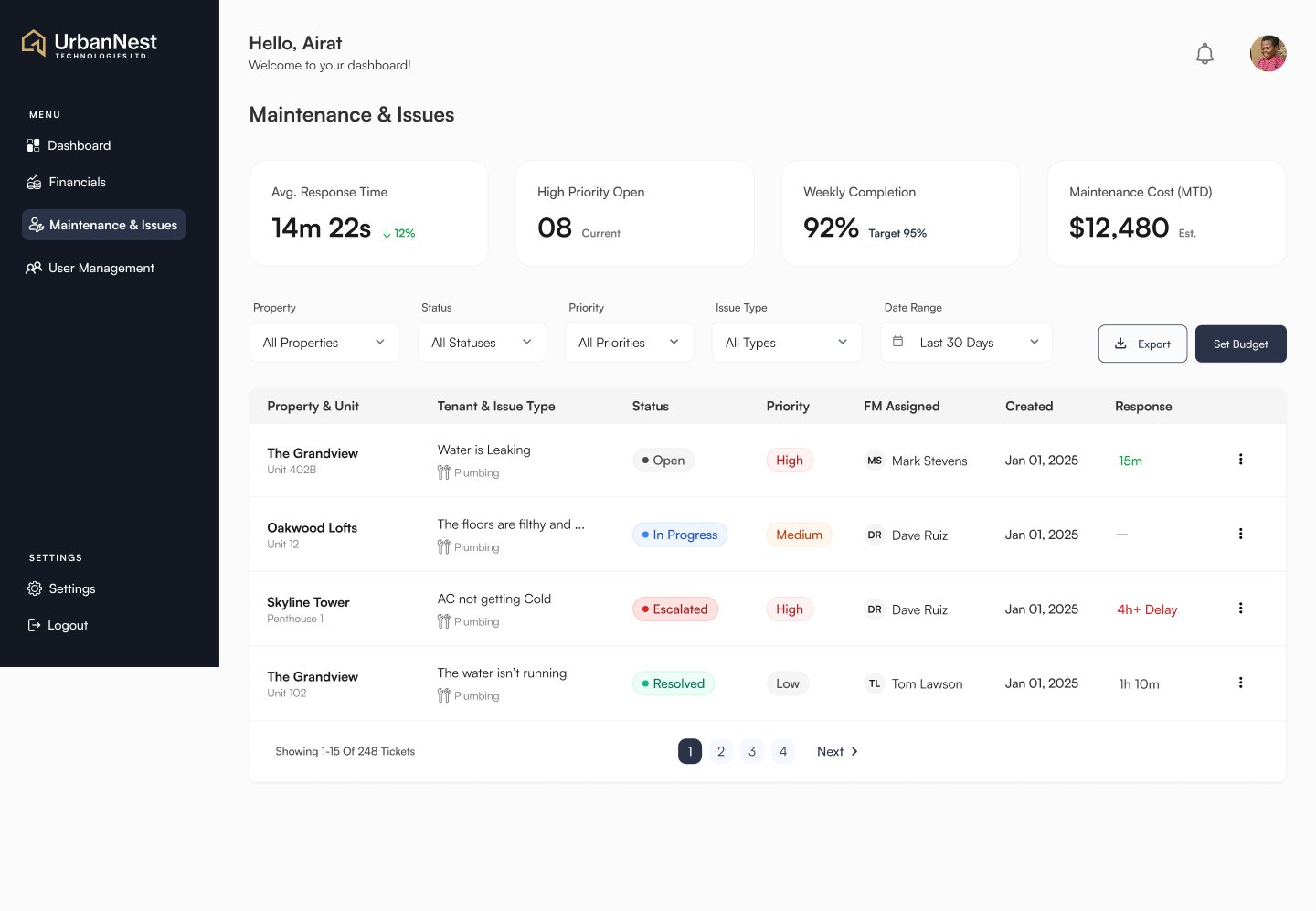
Task: Click the User Management people icon
Action: coord(34,268)
